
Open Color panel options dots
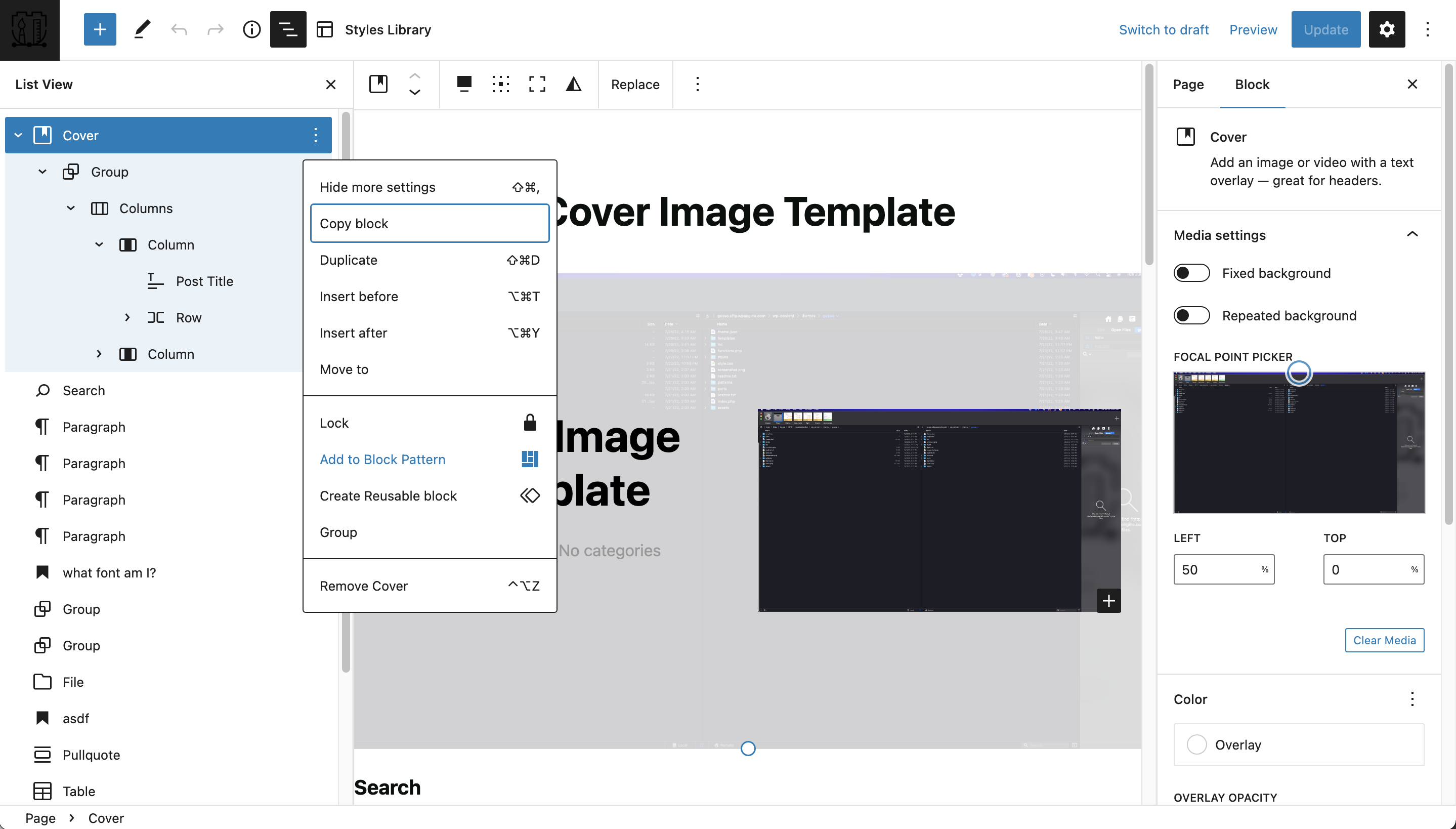click(x=1411, y=699)
